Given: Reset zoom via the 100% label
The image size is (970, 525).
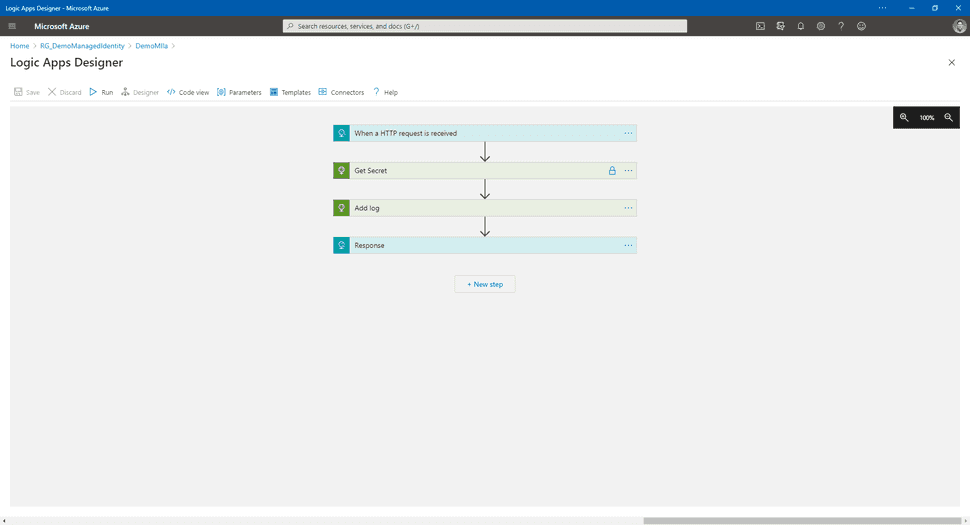Looking at the screenshot, I should point(926,117).
